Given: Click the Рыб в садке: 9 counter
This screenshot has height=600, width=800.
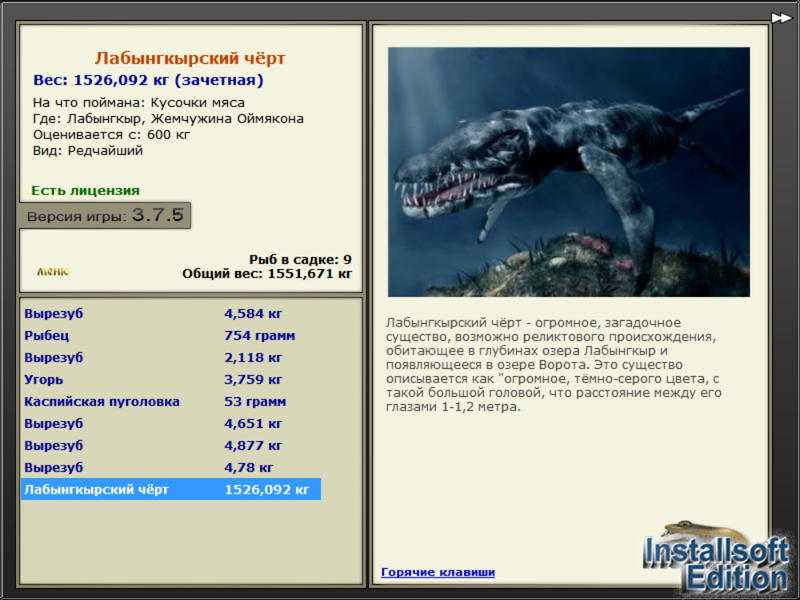Looking at the screenshot, I should tap(301, 259).
